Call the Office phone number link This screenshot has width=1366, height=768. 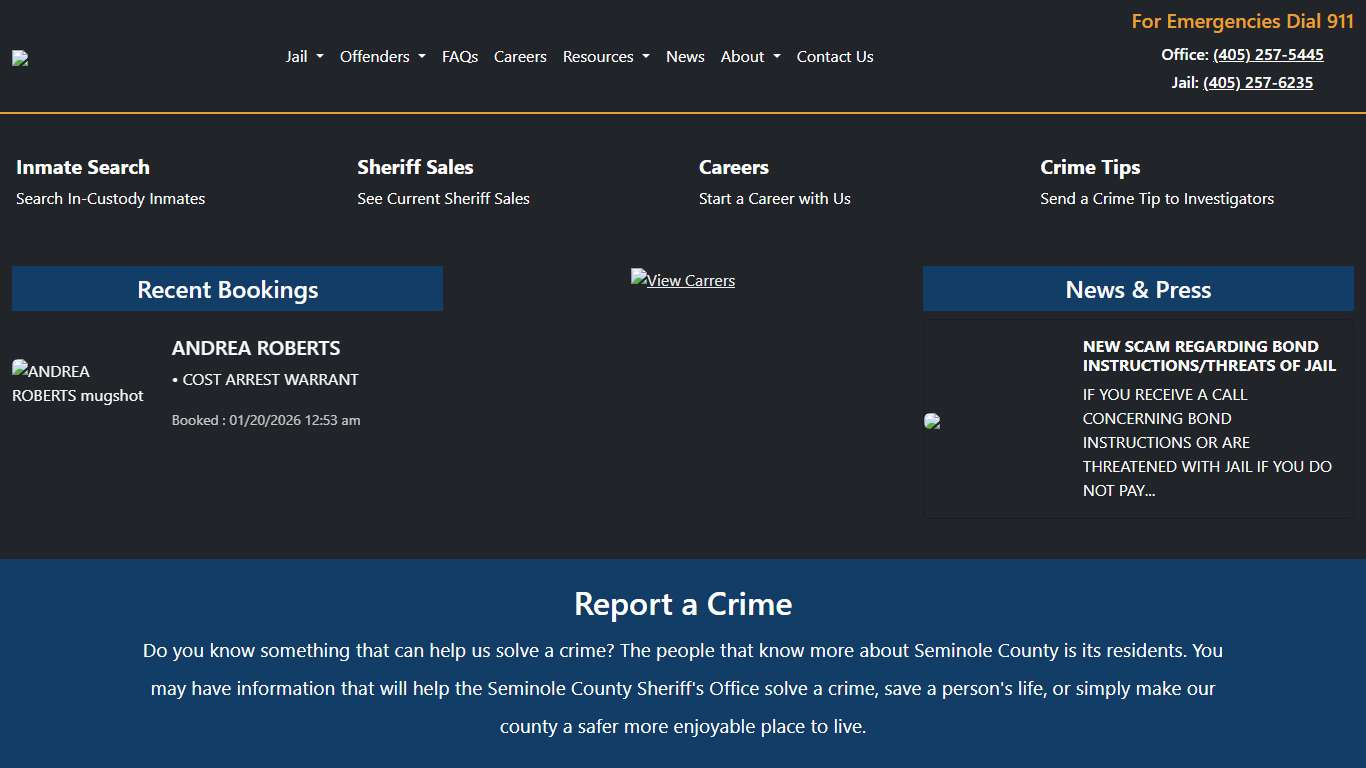click(x=1268, y=55)
